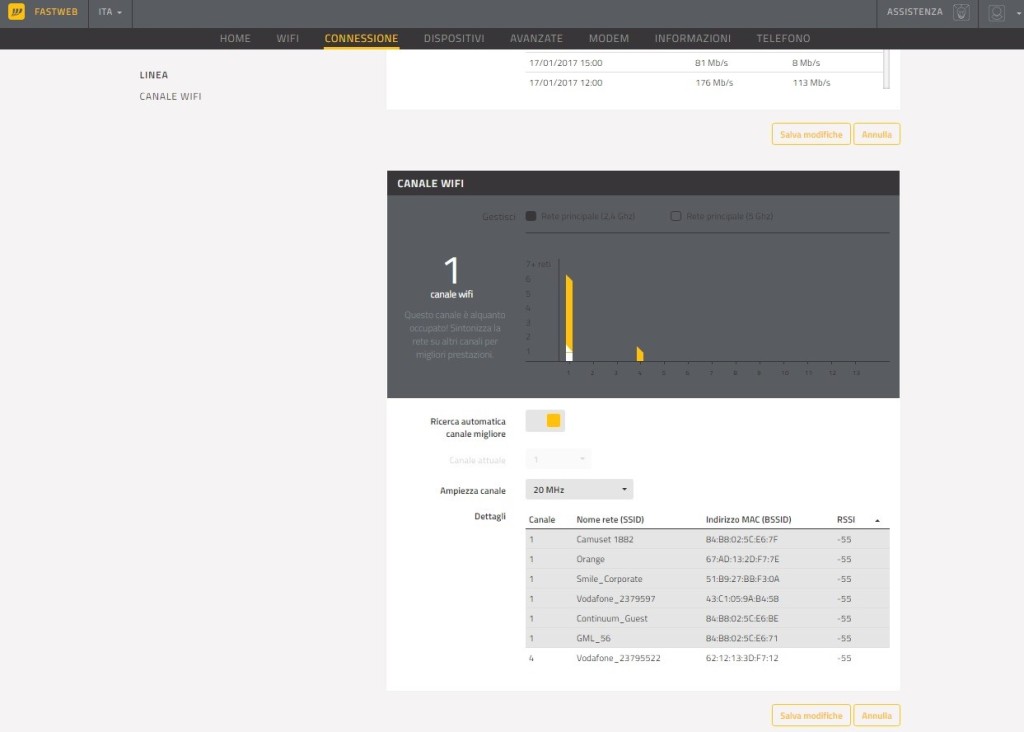Expand the Ampiezza canale 20 MHz dropdown
The height and width of the screenshot is (732, 1024).
(x=579, y=490)
